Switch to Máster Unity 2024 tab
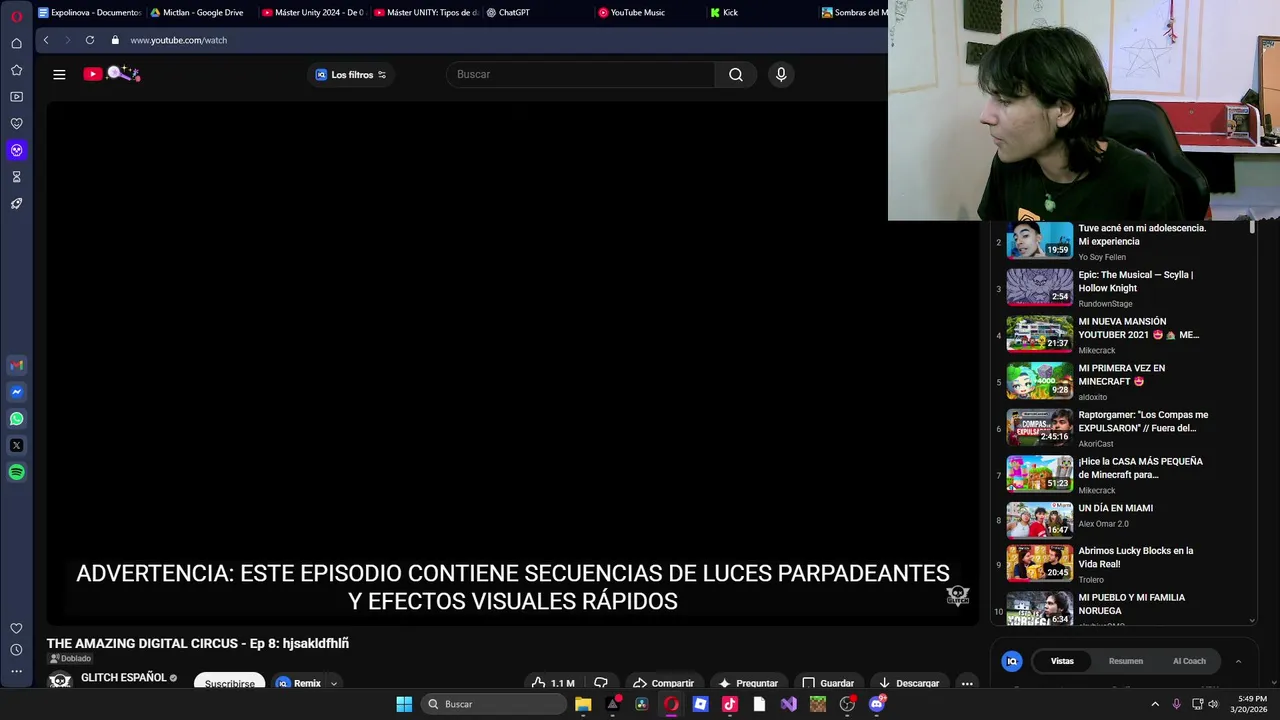The width and height of the screenshot is (1280, 720). 313,13
